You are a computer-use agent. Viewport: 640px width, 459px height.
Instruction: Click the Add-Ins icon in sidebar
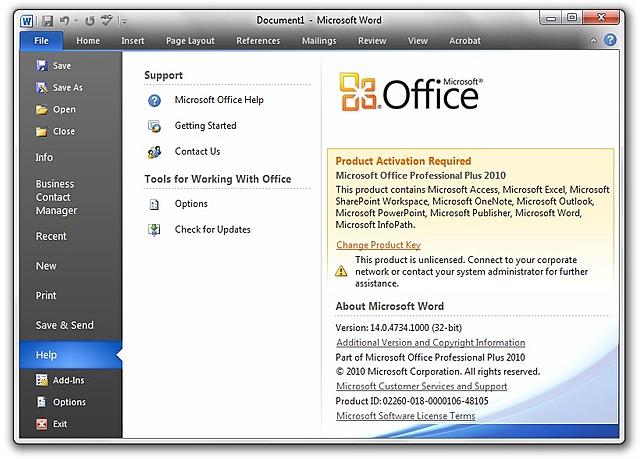click(42, 380)
